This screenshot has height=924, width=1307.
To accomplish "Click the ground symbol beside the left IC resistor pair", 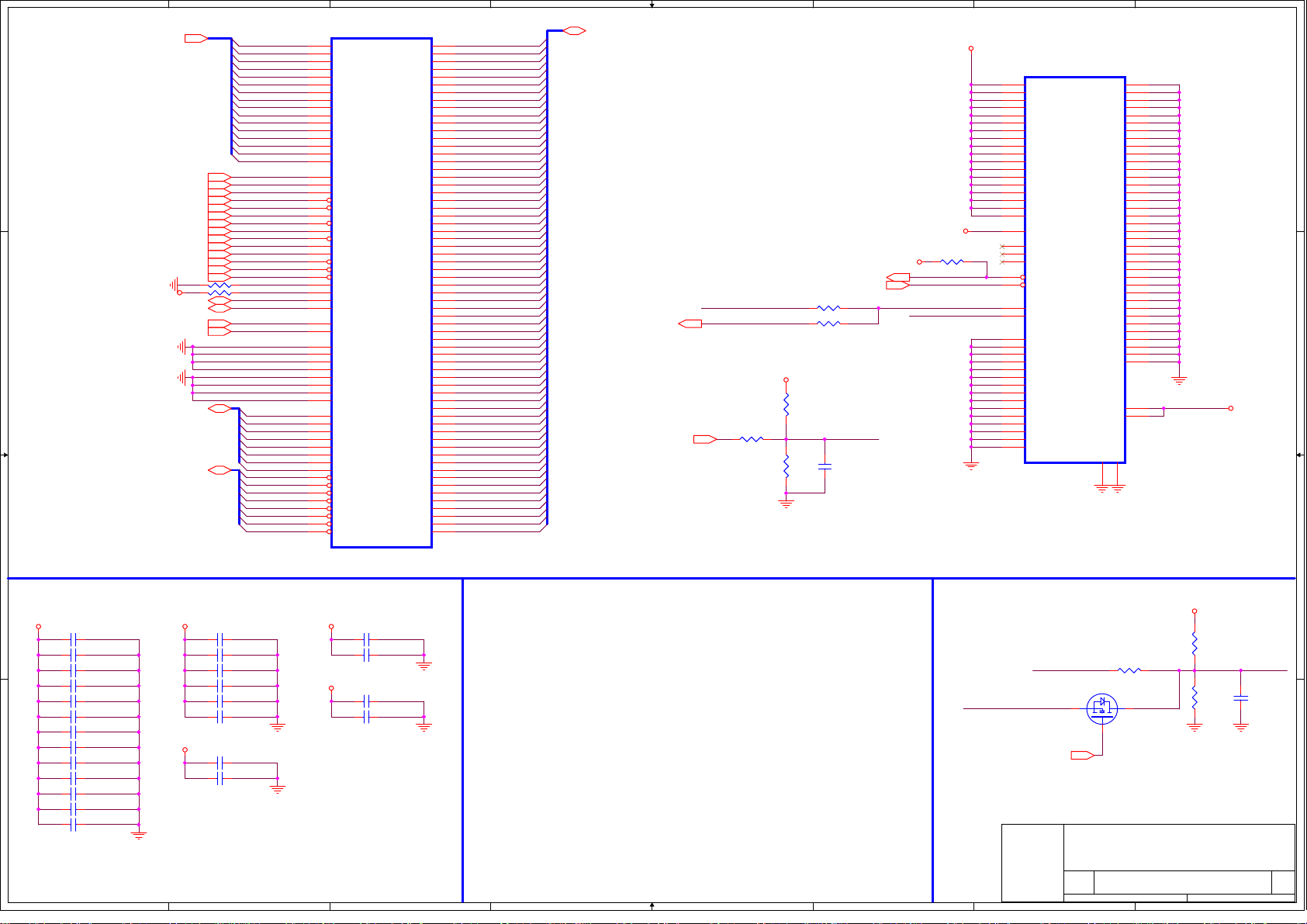I will [x=175, y=285].
